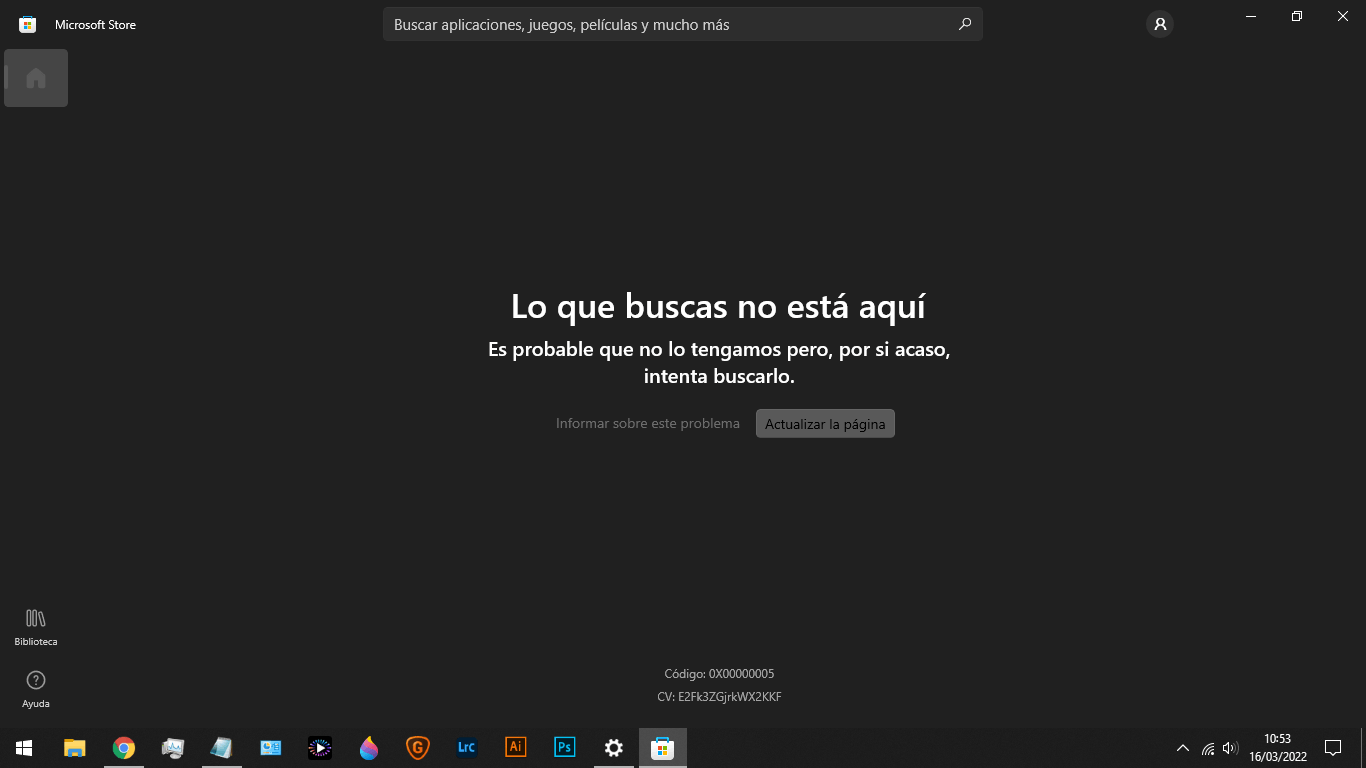Image resolution: width=1366 pixels, height=768 pixels.
Task: Close the Microsoft Store window
Action: [1343, 16]
